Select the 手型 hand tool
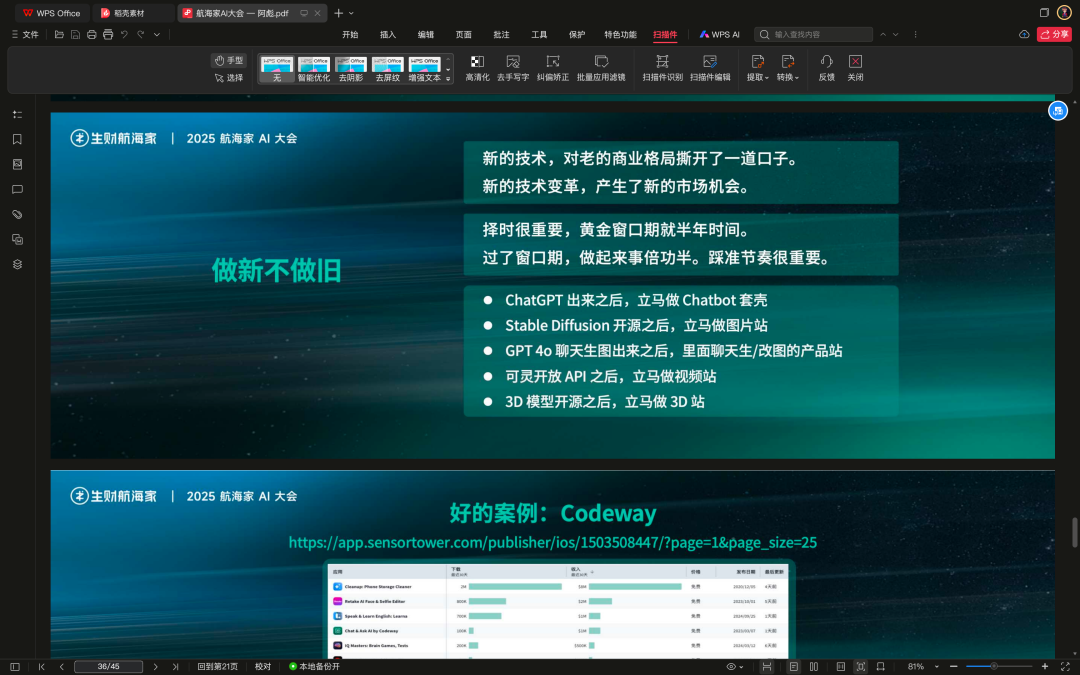The image size is (1080, 675). click(229, 61)
